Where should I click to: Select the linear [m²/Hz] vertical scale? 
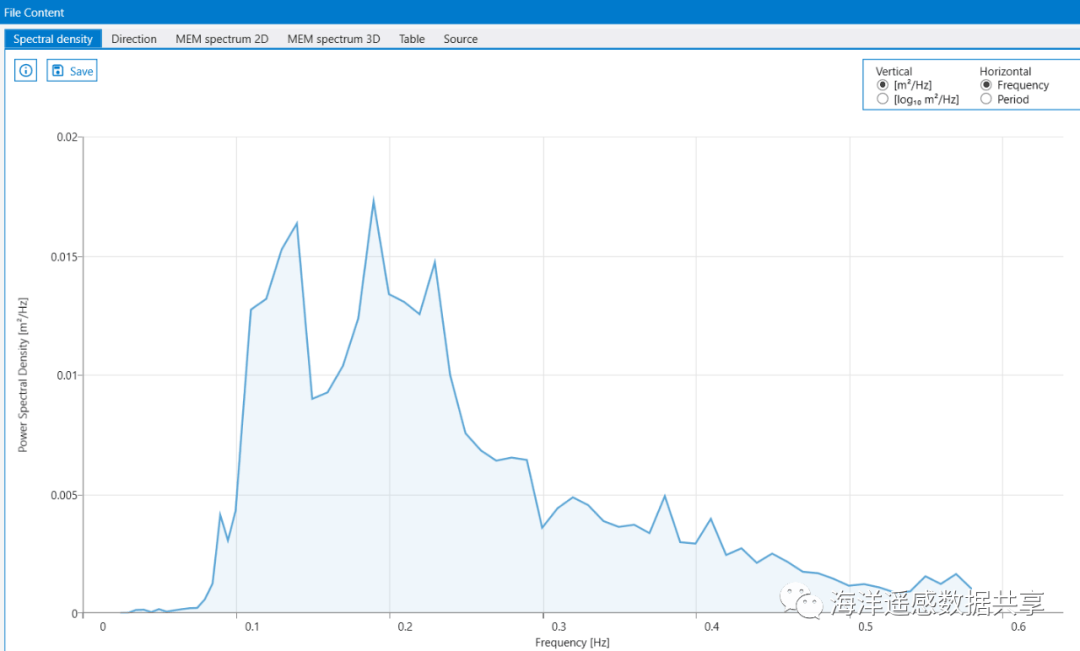[x=883, y=85]
